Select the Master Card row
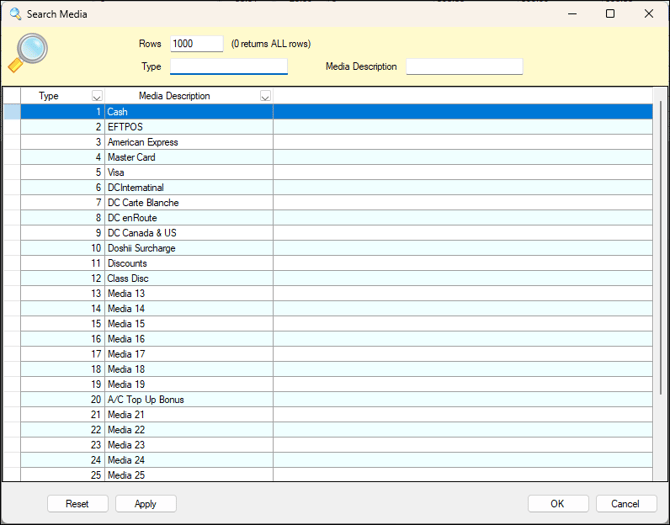 point(336,157)
